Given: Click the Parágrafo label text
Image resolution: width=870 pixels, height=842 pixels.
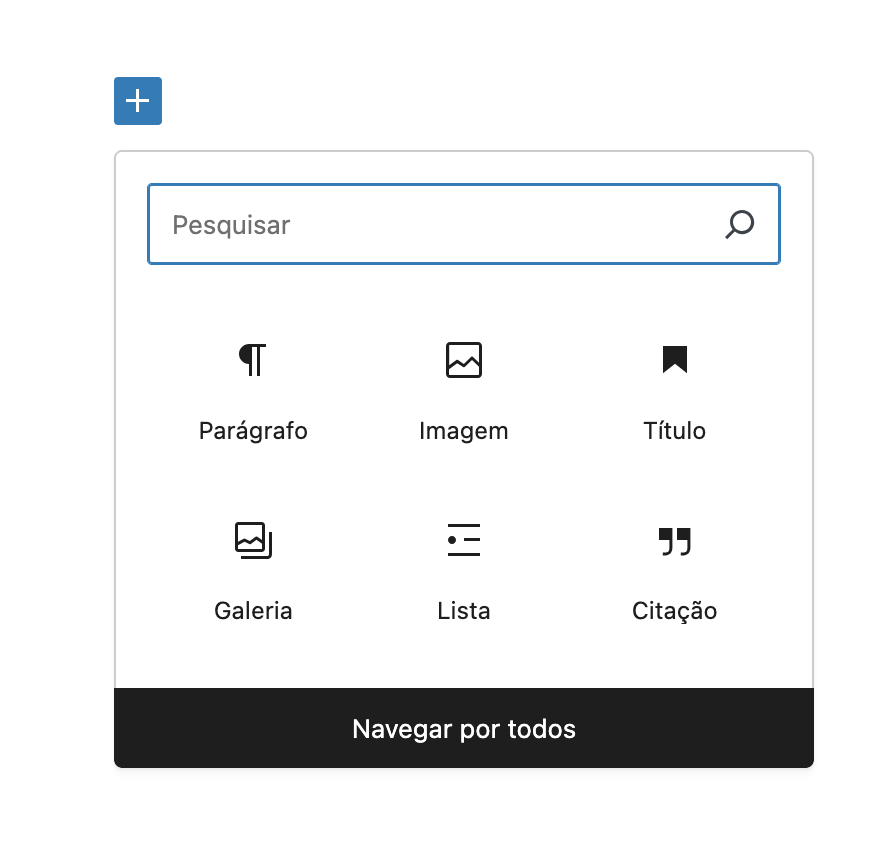Looking at the screenshot, I should click(x=253, y=431).
